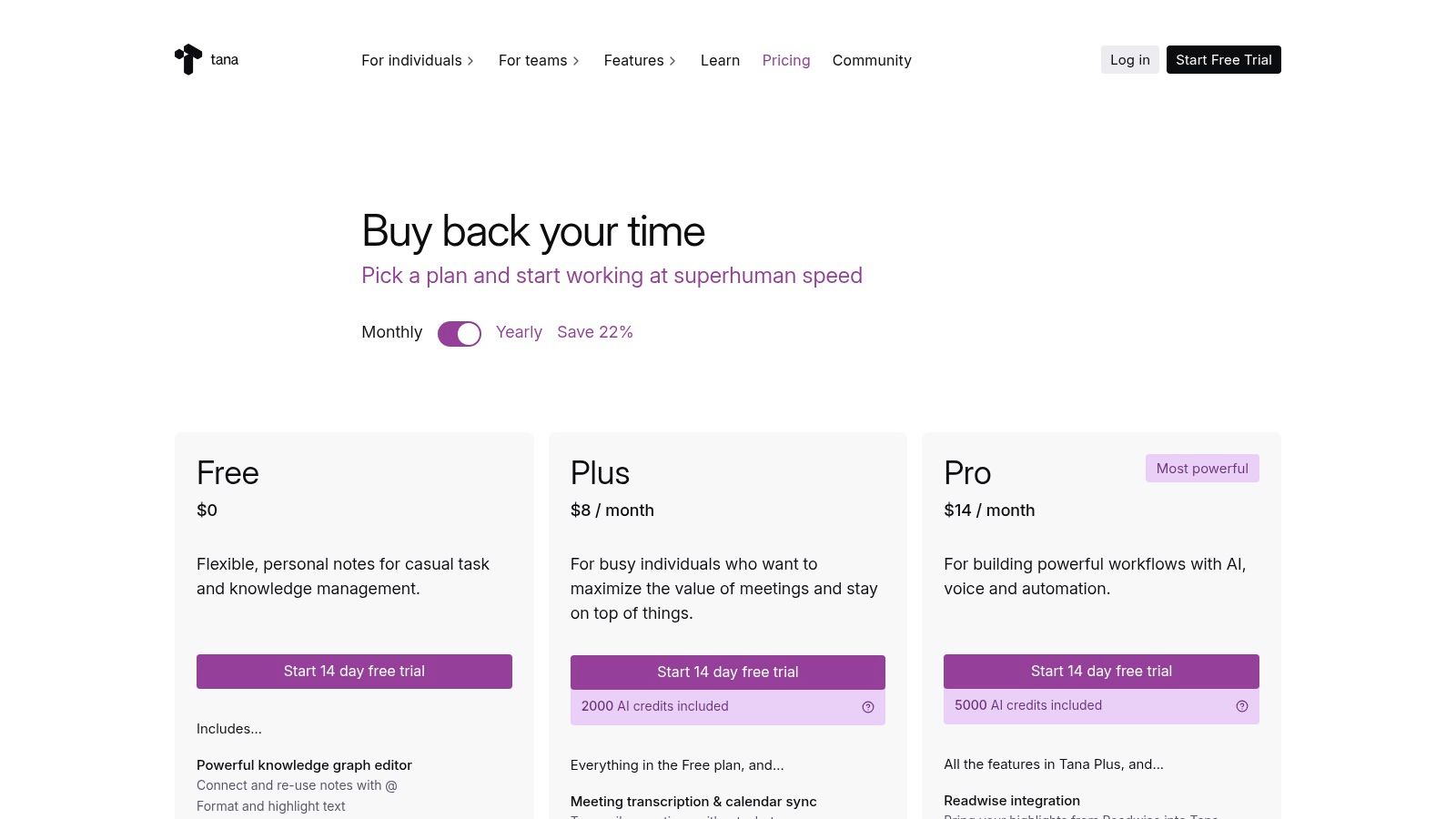Toggle the Monthly/Yearly billing switch
Image resolution: width=1456 pixels, height=819 pixels.
click(460, 334)
